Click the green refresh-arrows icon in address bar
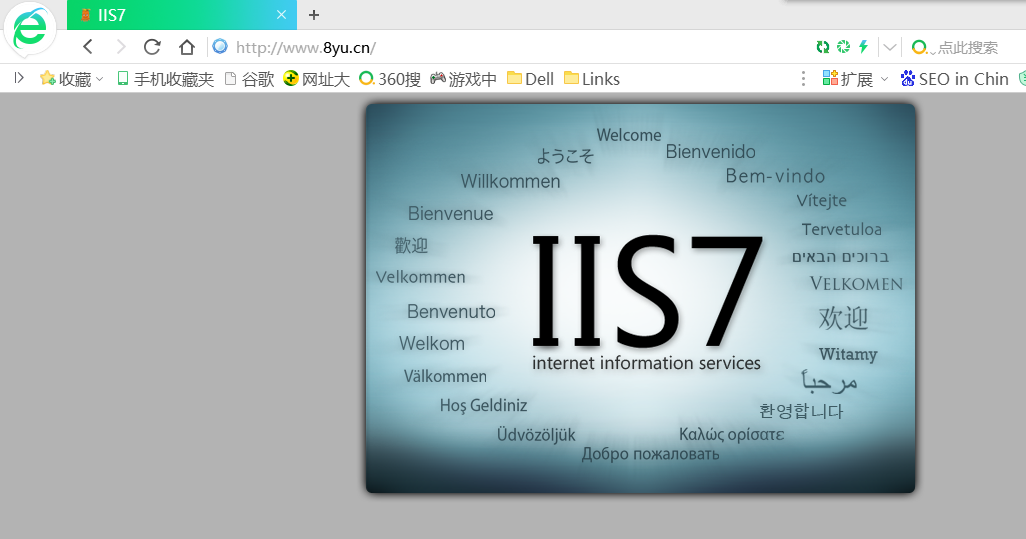Viewport: 1026px width, 539px height. coord(823,46)
